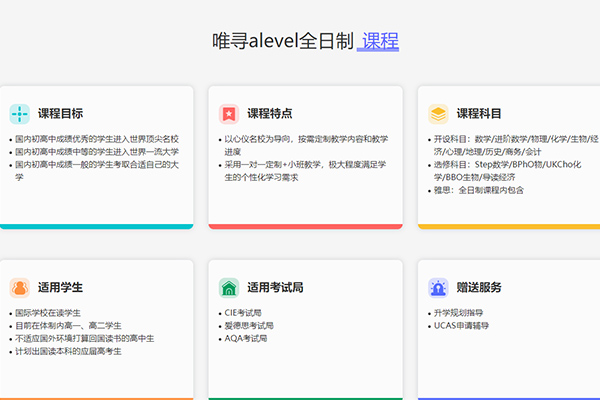
Task: Click the 唯寻alevel全日制 title text
Action: [283, 41]
